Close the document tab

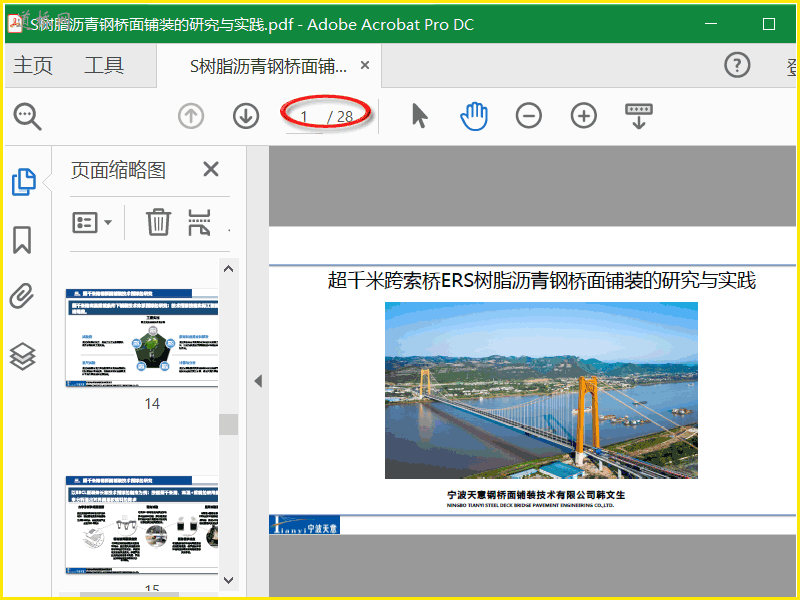pyautogui.click(x=365, y=65)
